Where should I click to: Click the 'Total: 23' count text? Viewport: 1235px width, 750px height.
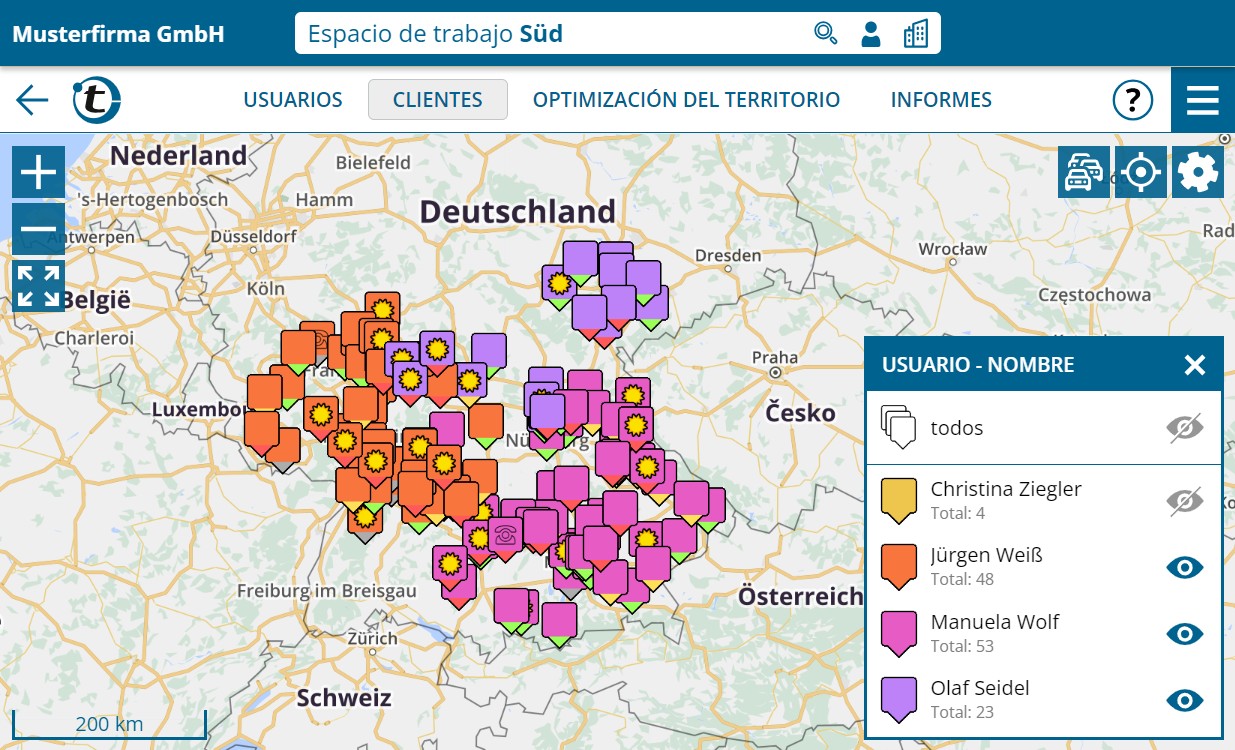coord(962,712)
